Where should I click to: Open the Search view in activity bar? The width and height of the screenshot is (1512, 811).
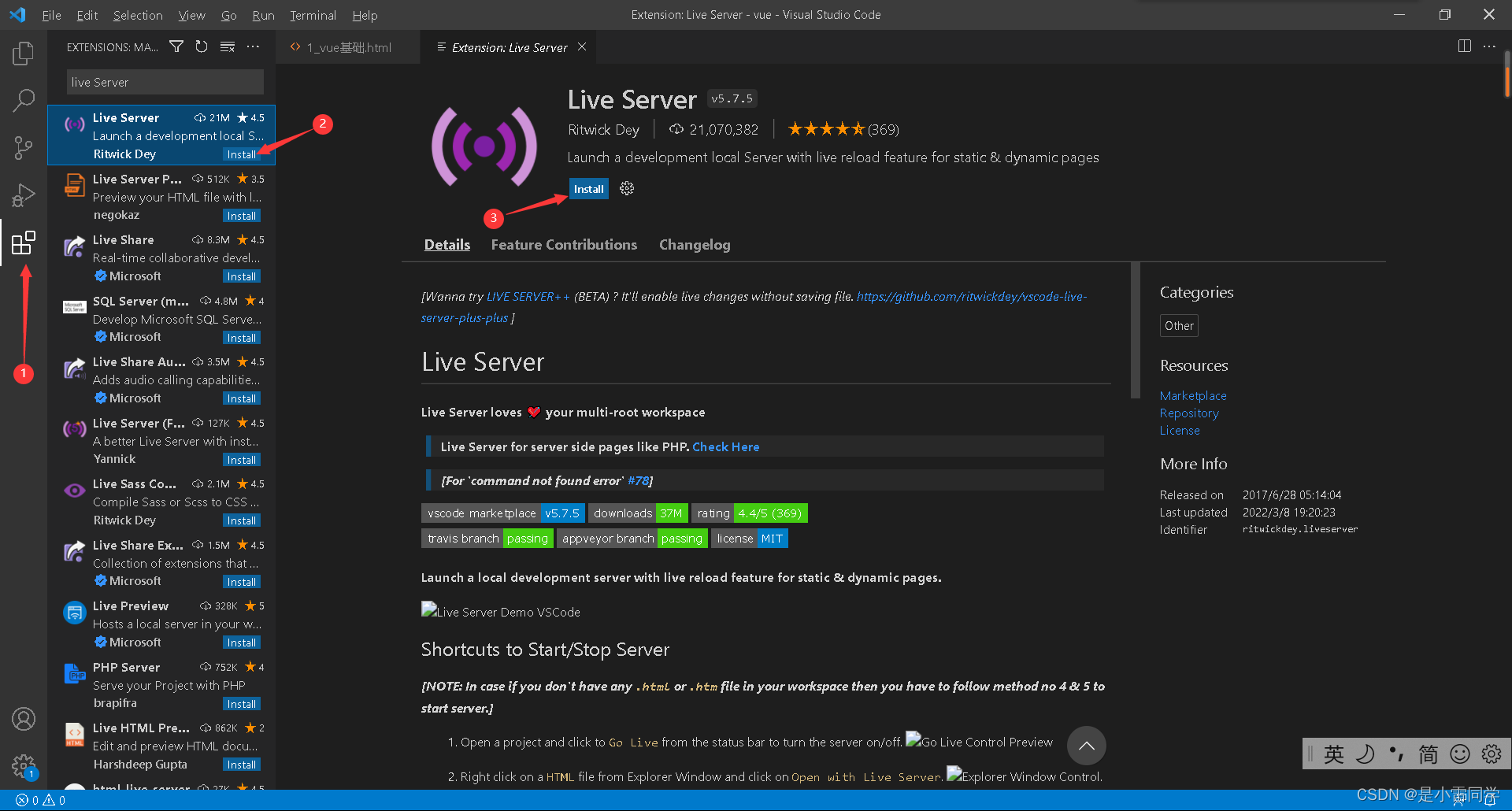click(x=24, y=100)
